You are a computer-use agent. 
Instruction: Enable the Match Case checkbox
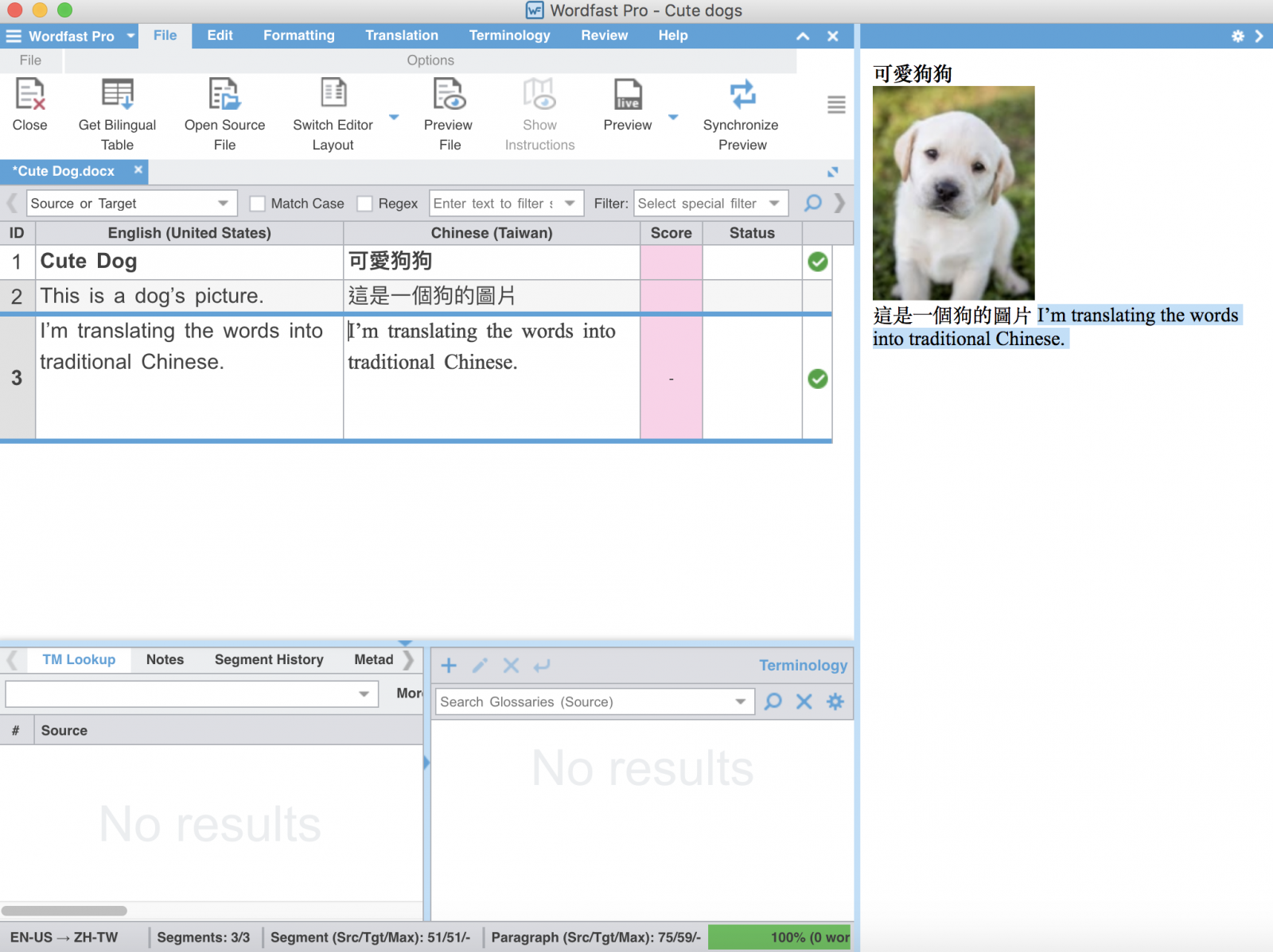tap(257, 204)
